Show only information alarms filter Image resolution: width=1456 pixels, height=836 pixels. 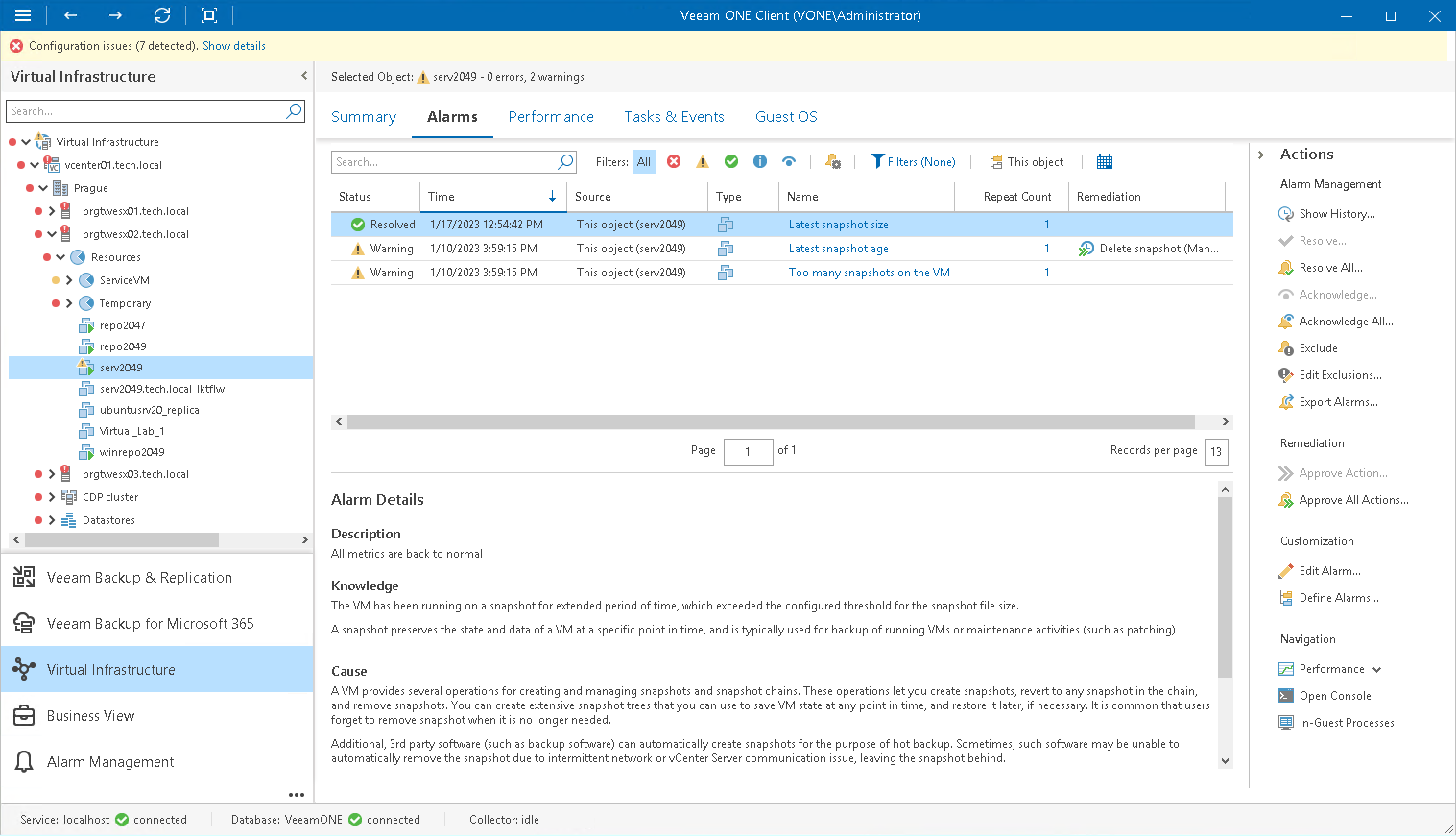click(760, 161)
